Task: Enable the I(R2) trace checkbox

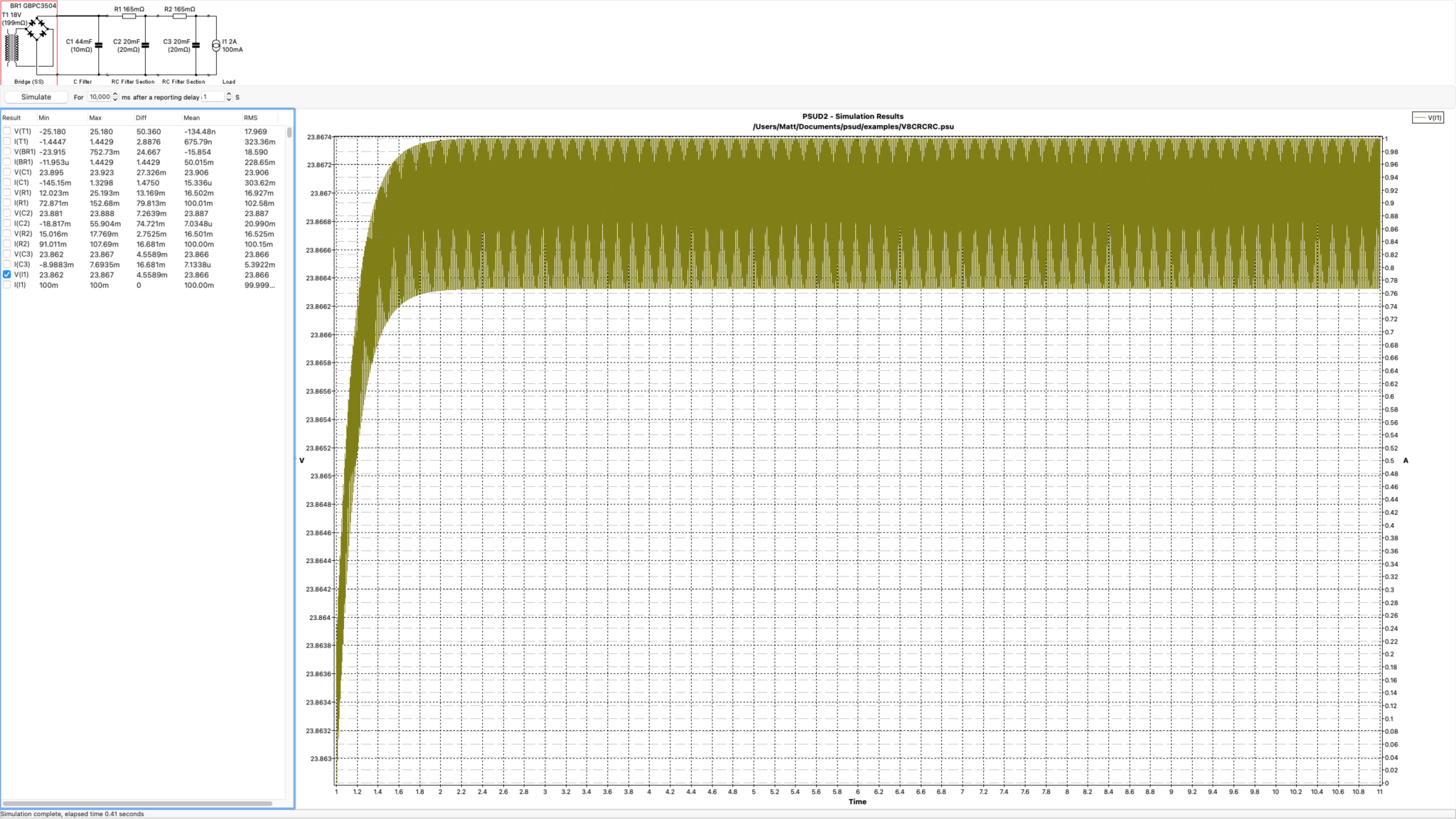Action: [7, 244]
